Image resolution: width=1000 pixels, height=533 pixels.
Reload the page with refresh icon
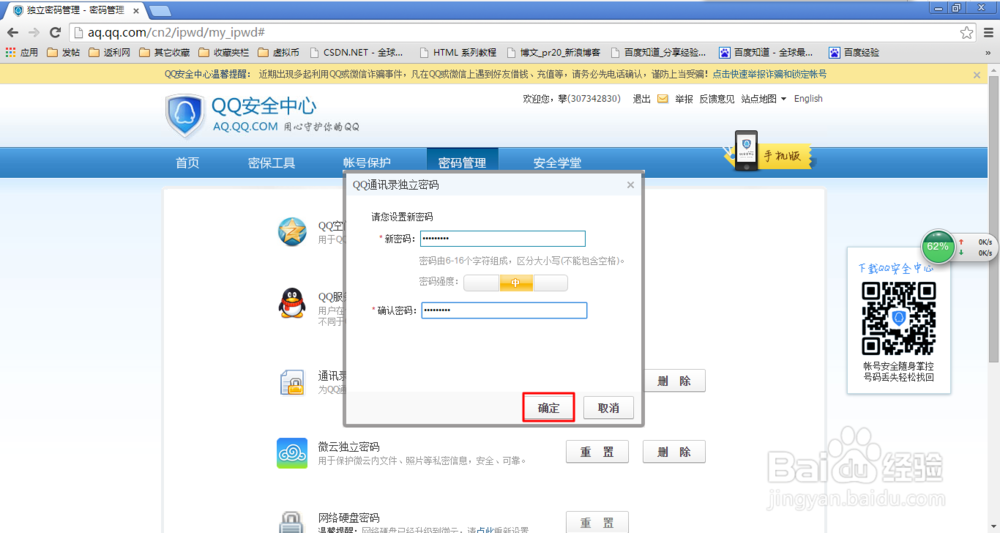pyautogui.click(x=55, y=32)
